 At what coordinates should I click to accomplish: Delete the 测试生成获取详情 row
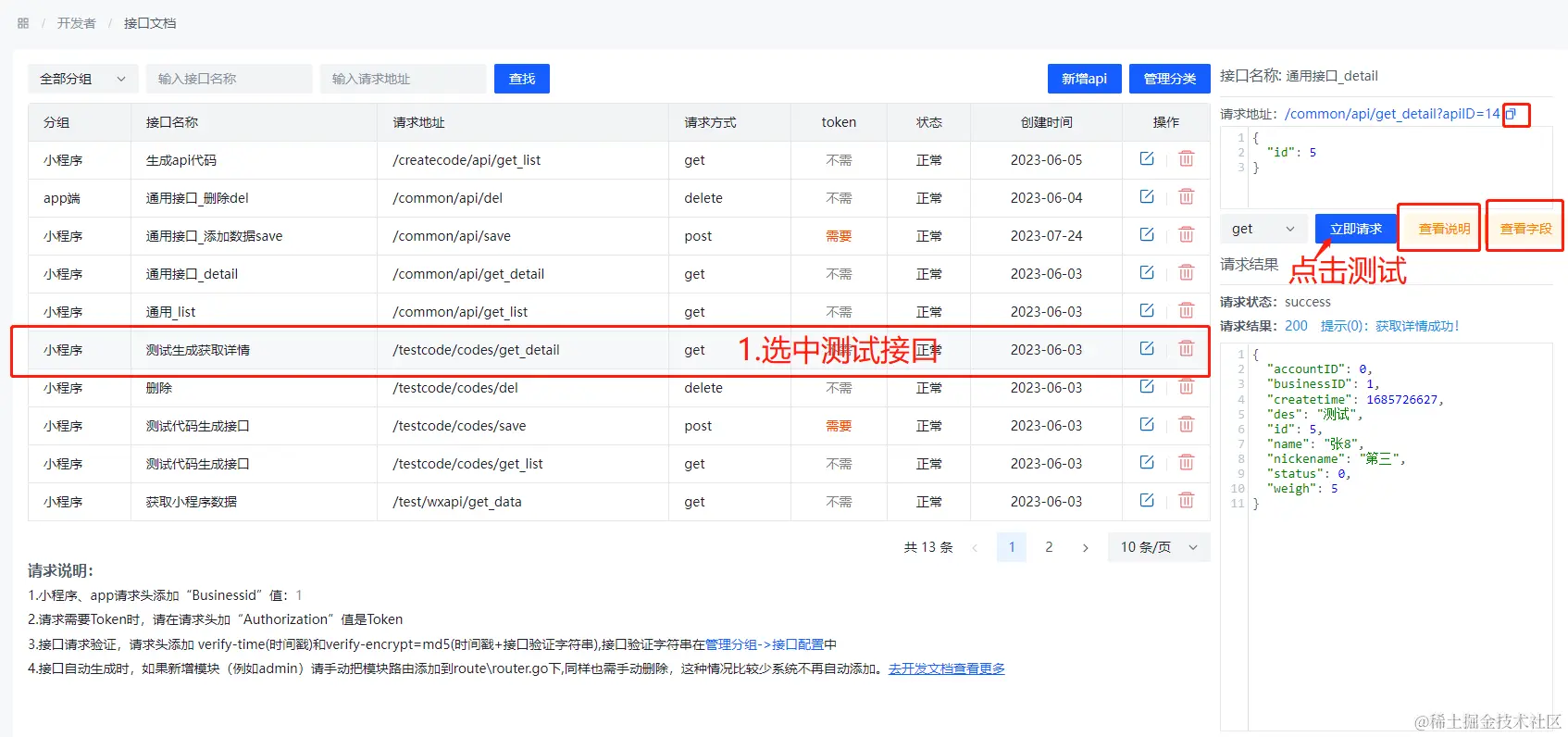1186,348
